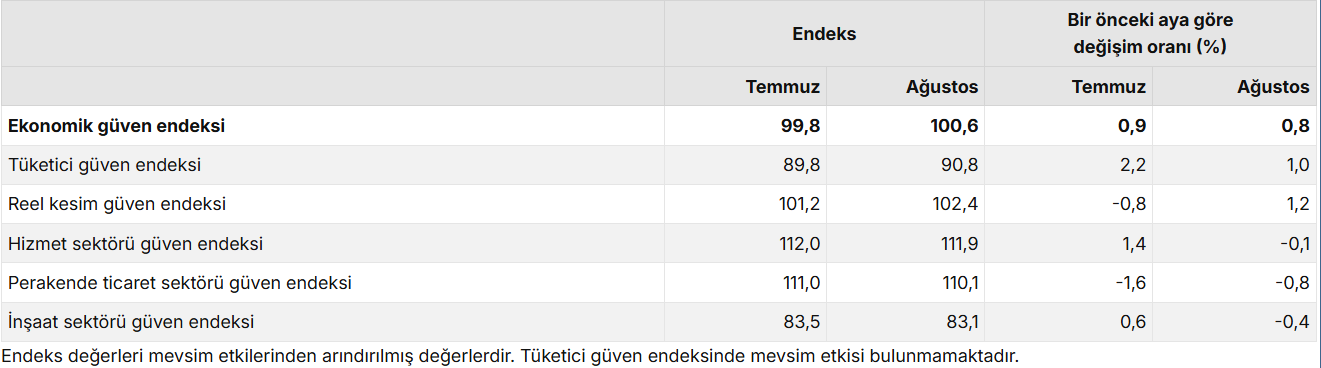
Task: Click the İnşaat sektörü güven endeksi label
Action: [131, 322]
